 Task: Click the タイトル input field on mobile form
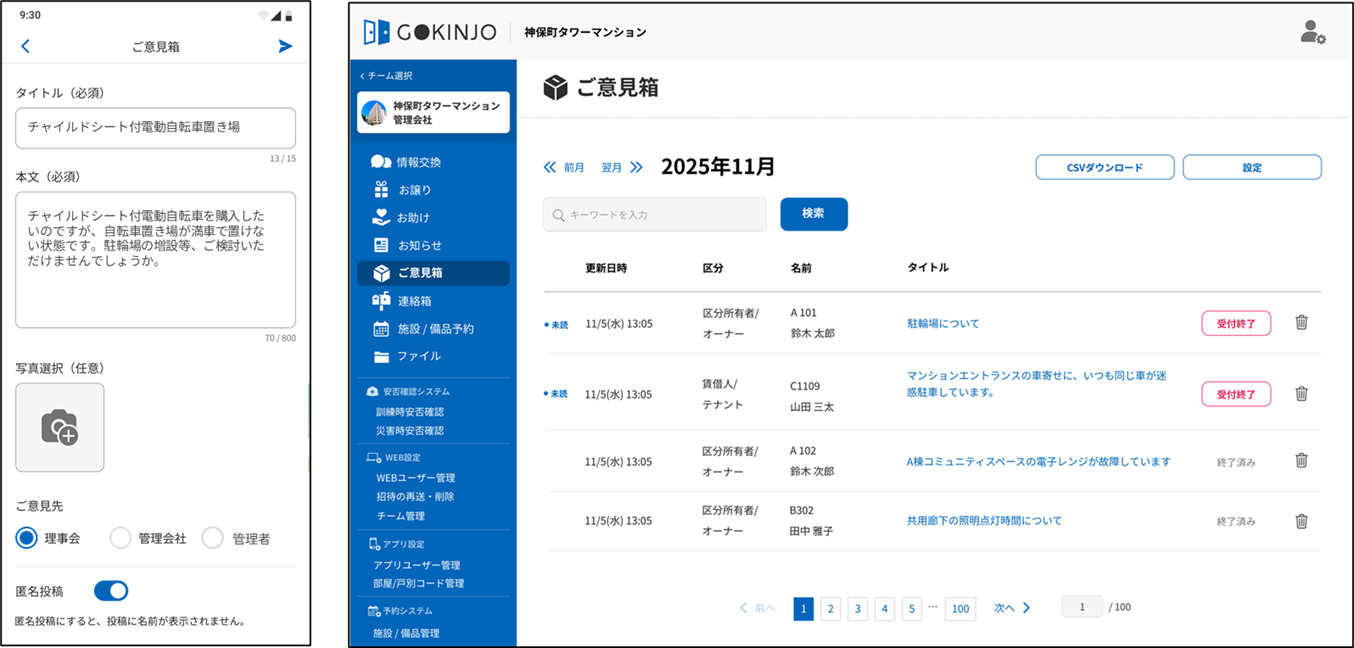(x=155, y=128)
